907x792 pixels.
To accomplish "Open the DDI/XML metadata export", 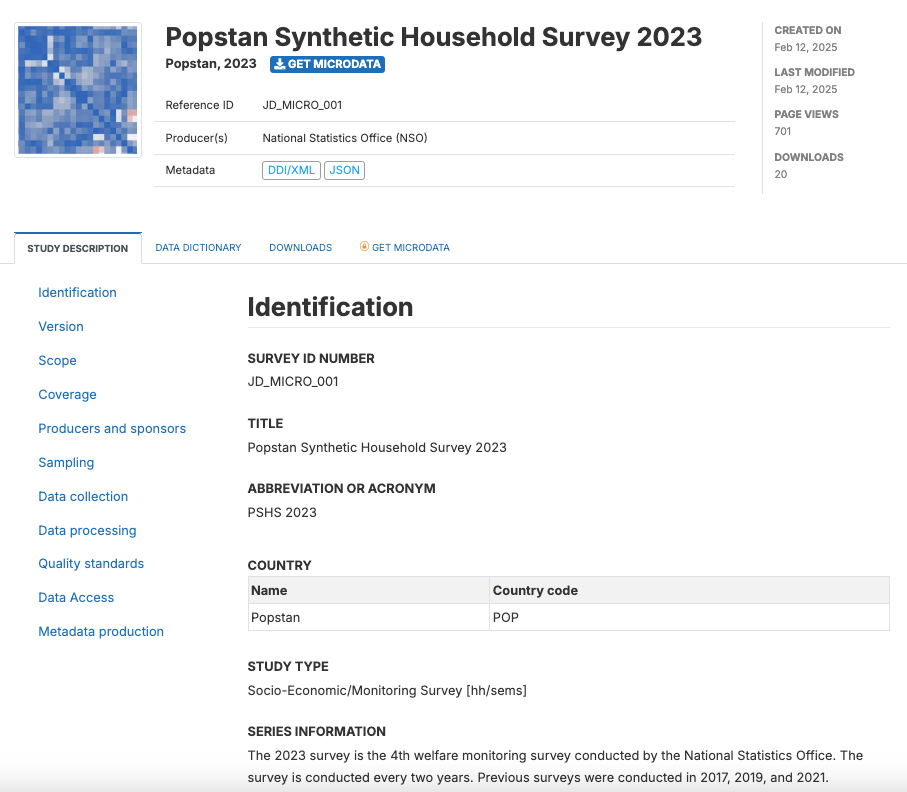I will (x=291, y=170).
